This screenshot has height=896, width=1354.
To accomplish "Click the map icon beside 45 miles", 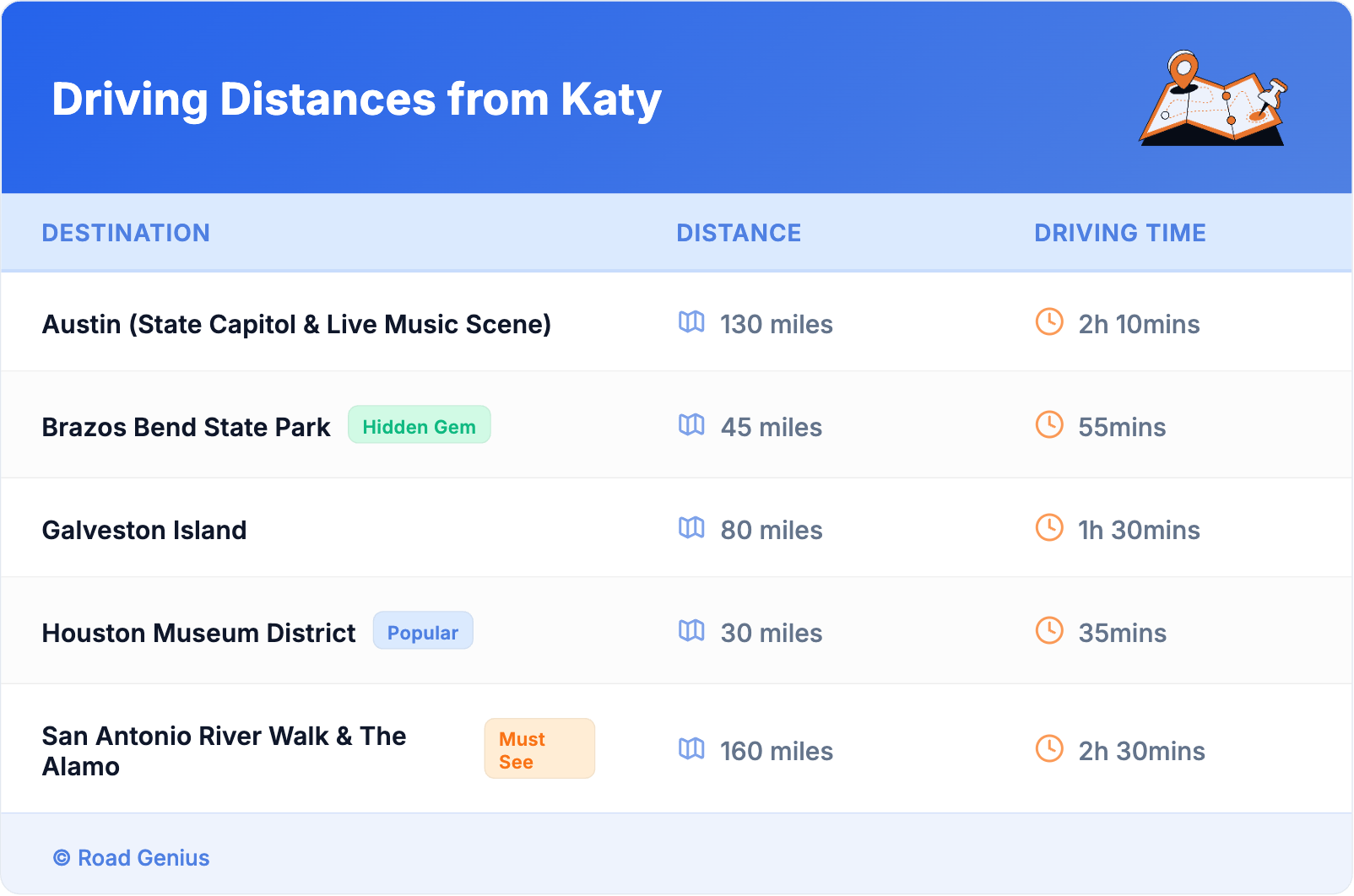I will 691,425.
